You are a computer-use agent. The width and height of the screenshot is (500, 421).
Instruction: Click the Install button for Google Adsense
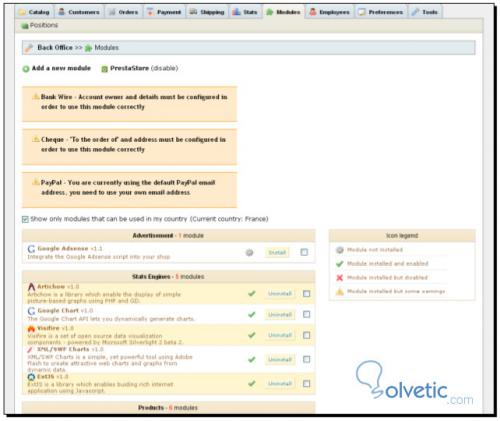click(x=277, y=253)
